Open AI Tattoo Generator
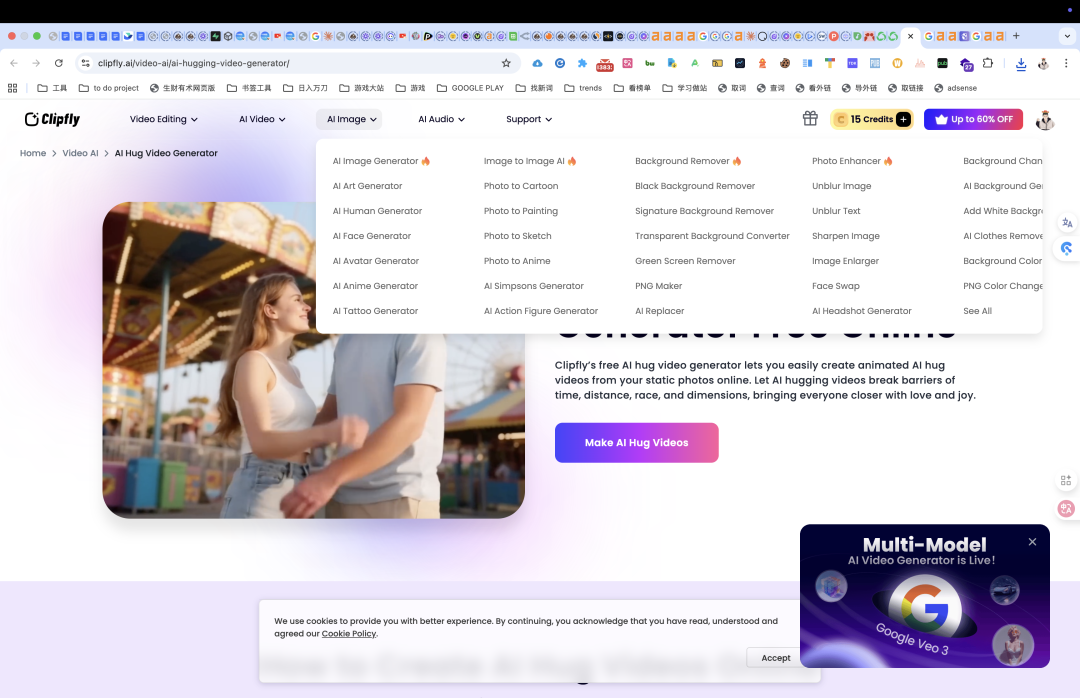This screenshot has width=1080, height=698. pos(375,311)
